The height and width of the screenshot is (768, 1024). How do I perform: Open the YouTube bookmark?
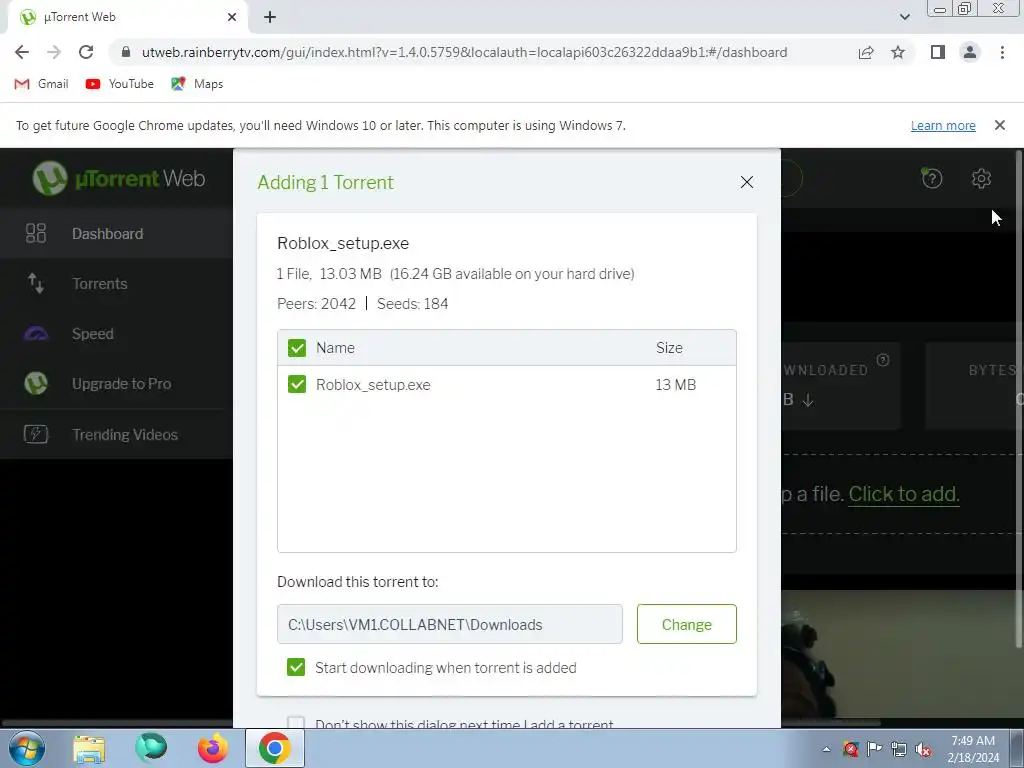point(120,84)
